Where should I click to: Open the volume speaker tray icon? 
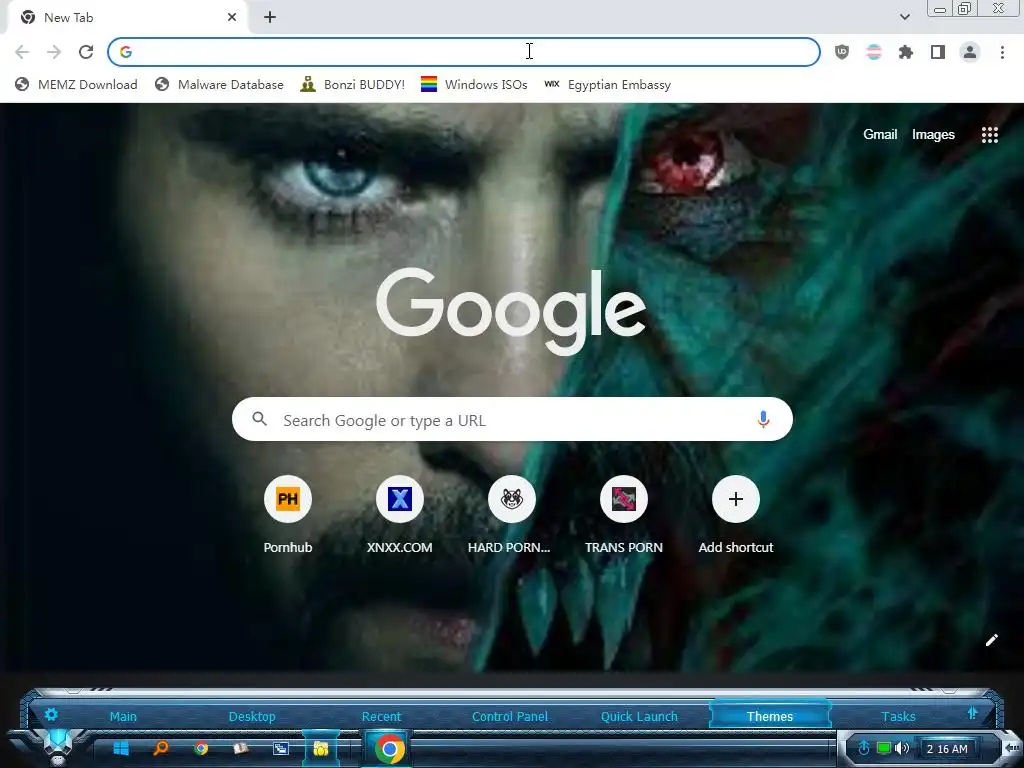[x=903, y=748]
